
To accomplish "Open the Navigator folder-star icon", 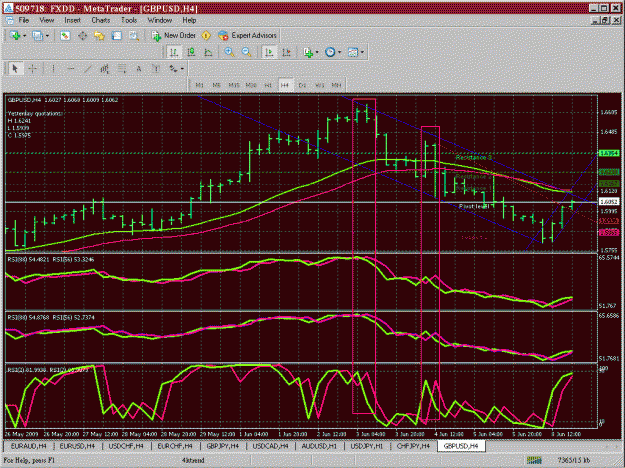I will pyautogui.click(x=99, y=36).
